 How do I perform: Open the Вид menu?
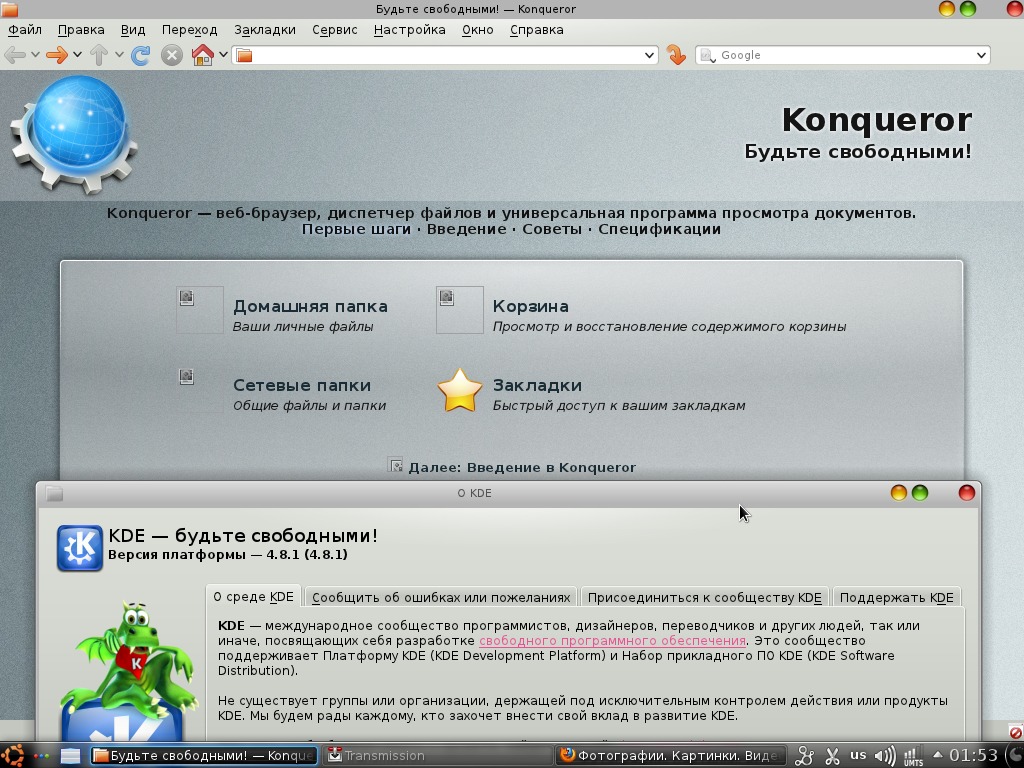pyautogui.click(x=133, y=30)
